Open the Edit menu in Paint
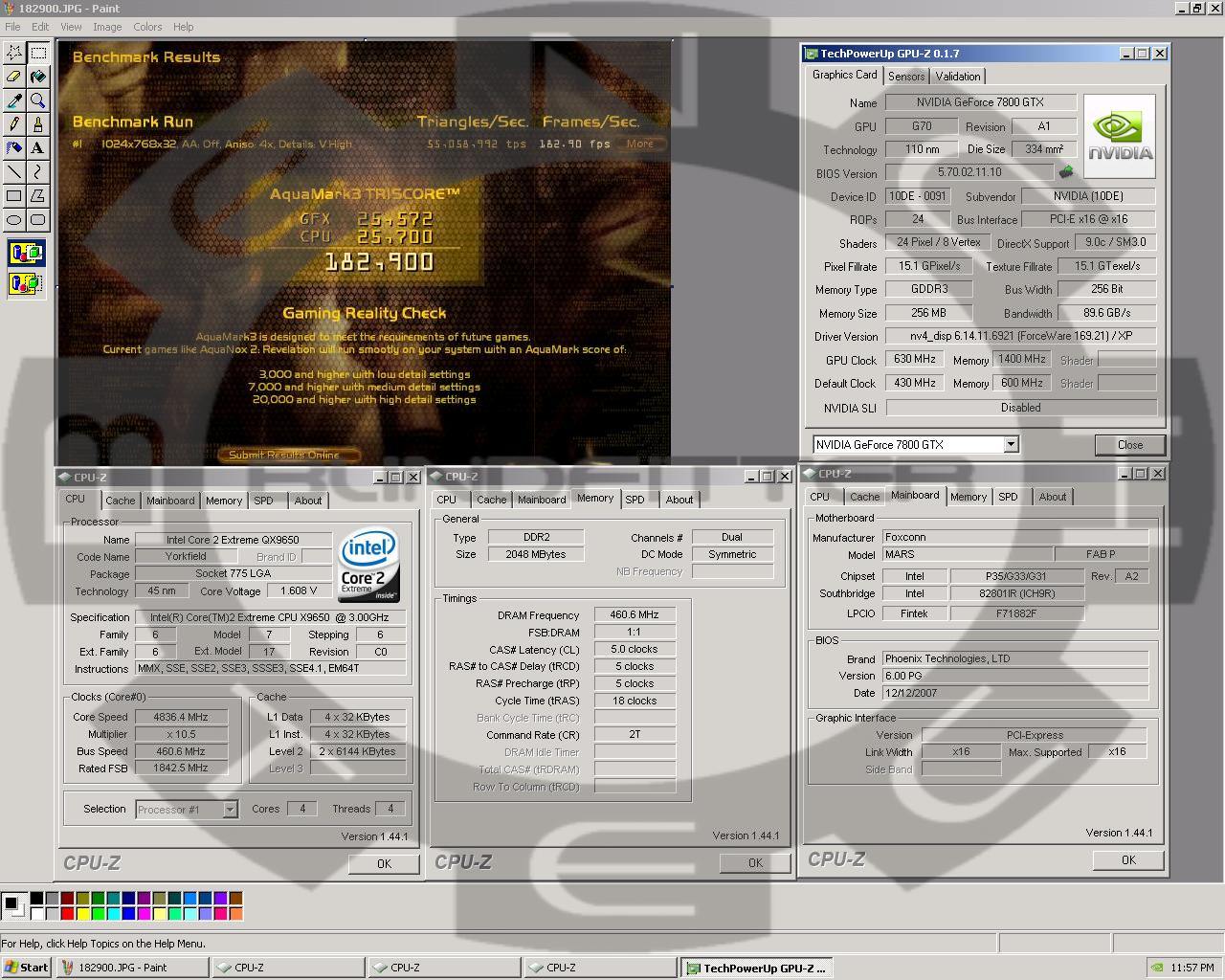Image resolution: width=1225 pixels, height=980 pixels. [40, 27]
